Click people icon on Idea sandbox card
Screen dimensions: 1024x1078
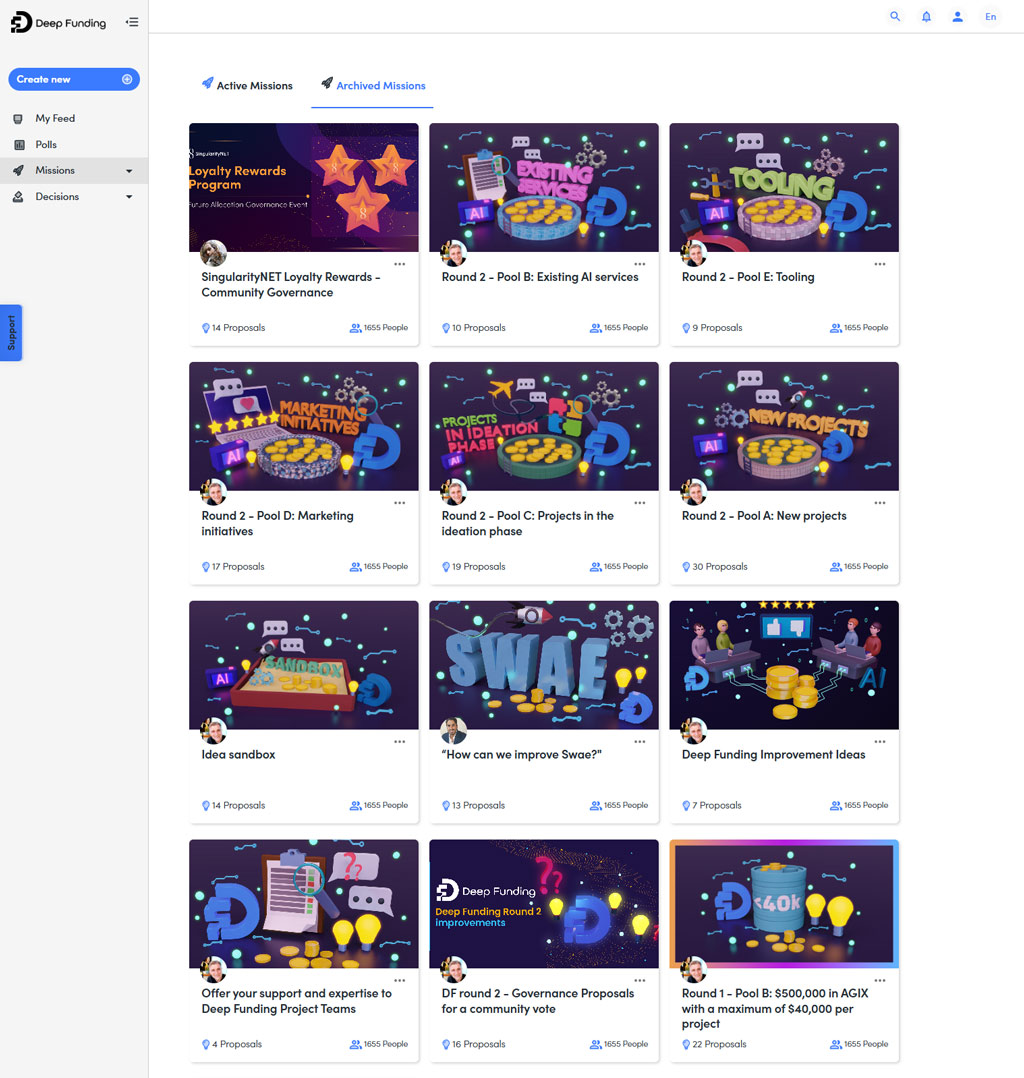(x=355, y=805)
